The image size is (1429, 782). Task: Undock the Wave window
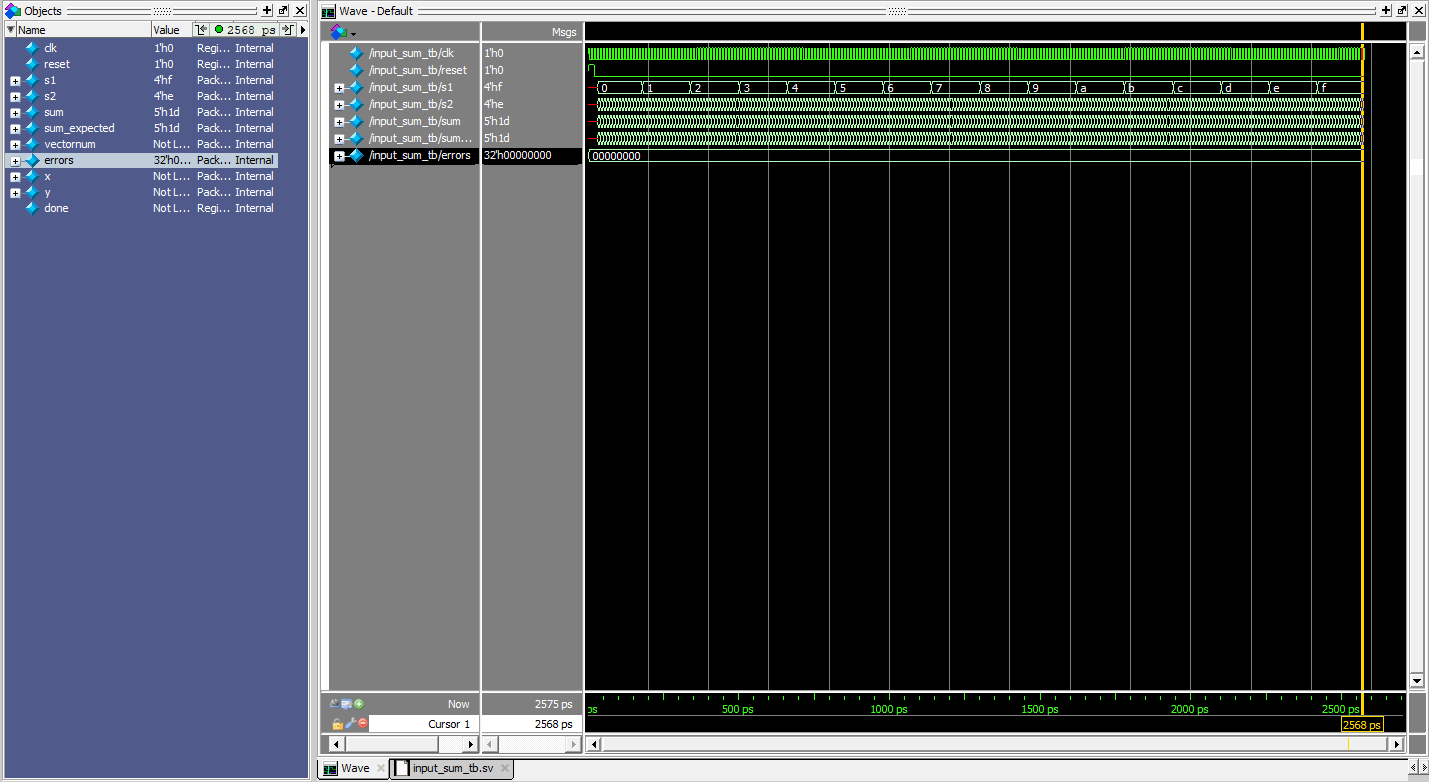tap(1402, 11)
